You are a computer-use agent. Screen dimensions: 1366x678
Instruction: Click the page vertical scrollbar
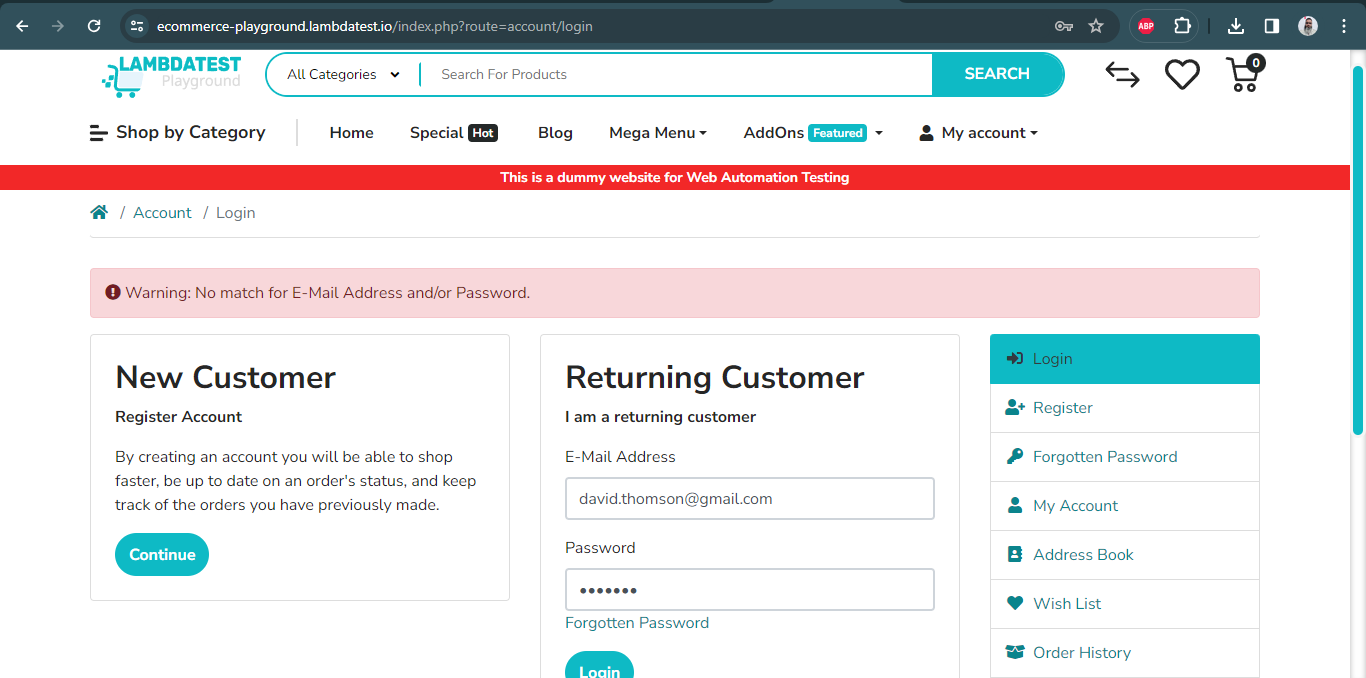pos(1358,250)
